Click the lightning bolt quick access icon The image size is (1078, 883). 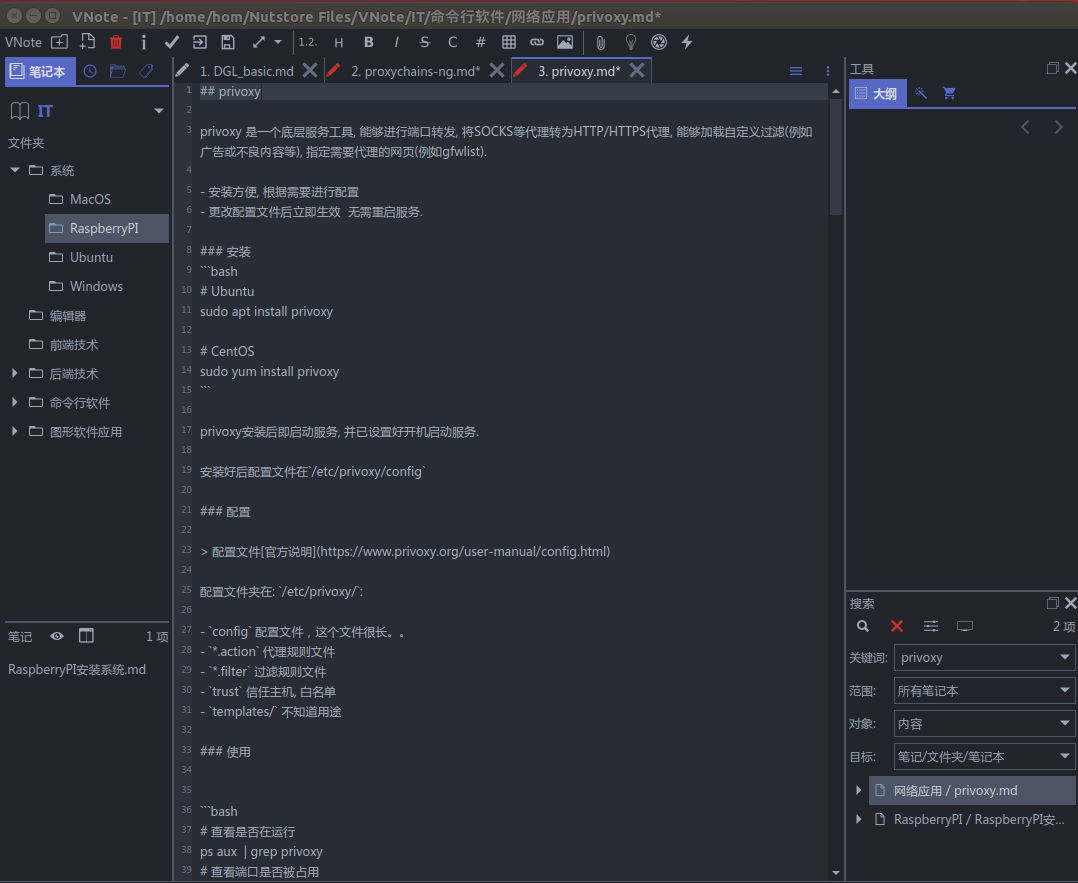(687, 42)
